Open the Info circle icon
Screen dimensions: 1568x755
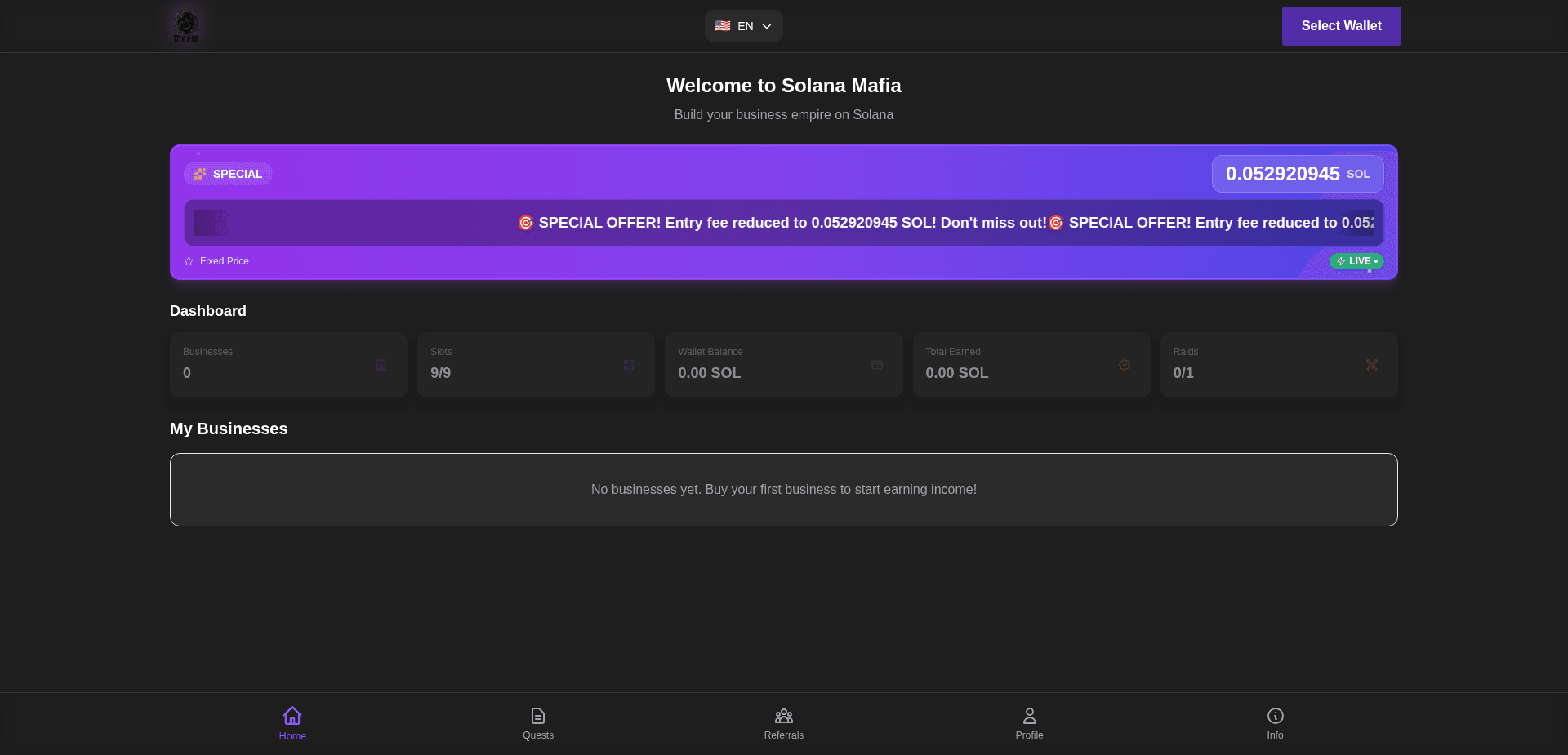1275,714
